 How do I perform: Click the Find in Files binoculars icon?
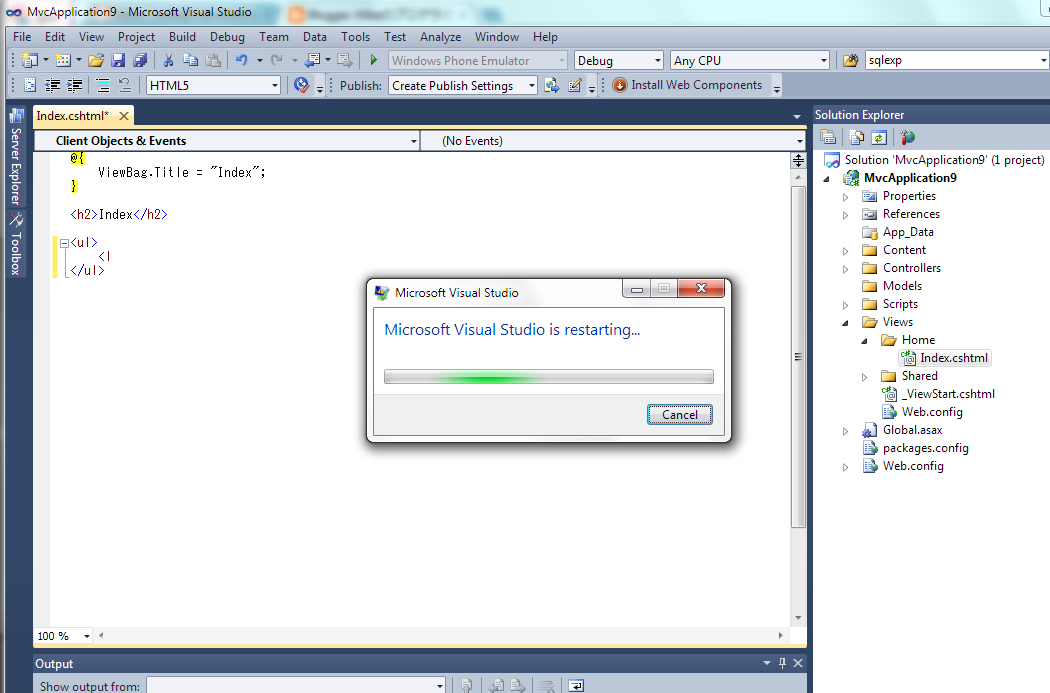[x=850, y=60]
